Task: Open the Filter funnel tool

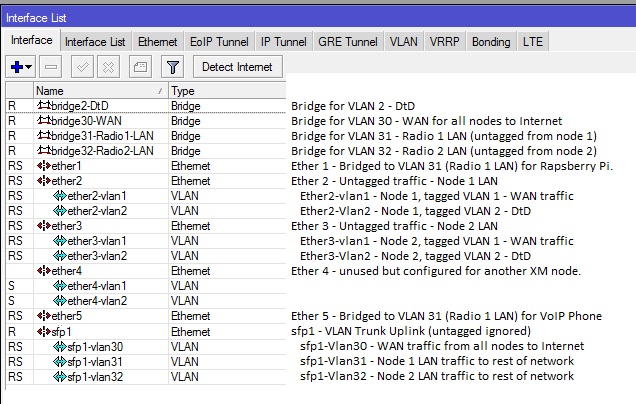Action: tap(172, 66)
